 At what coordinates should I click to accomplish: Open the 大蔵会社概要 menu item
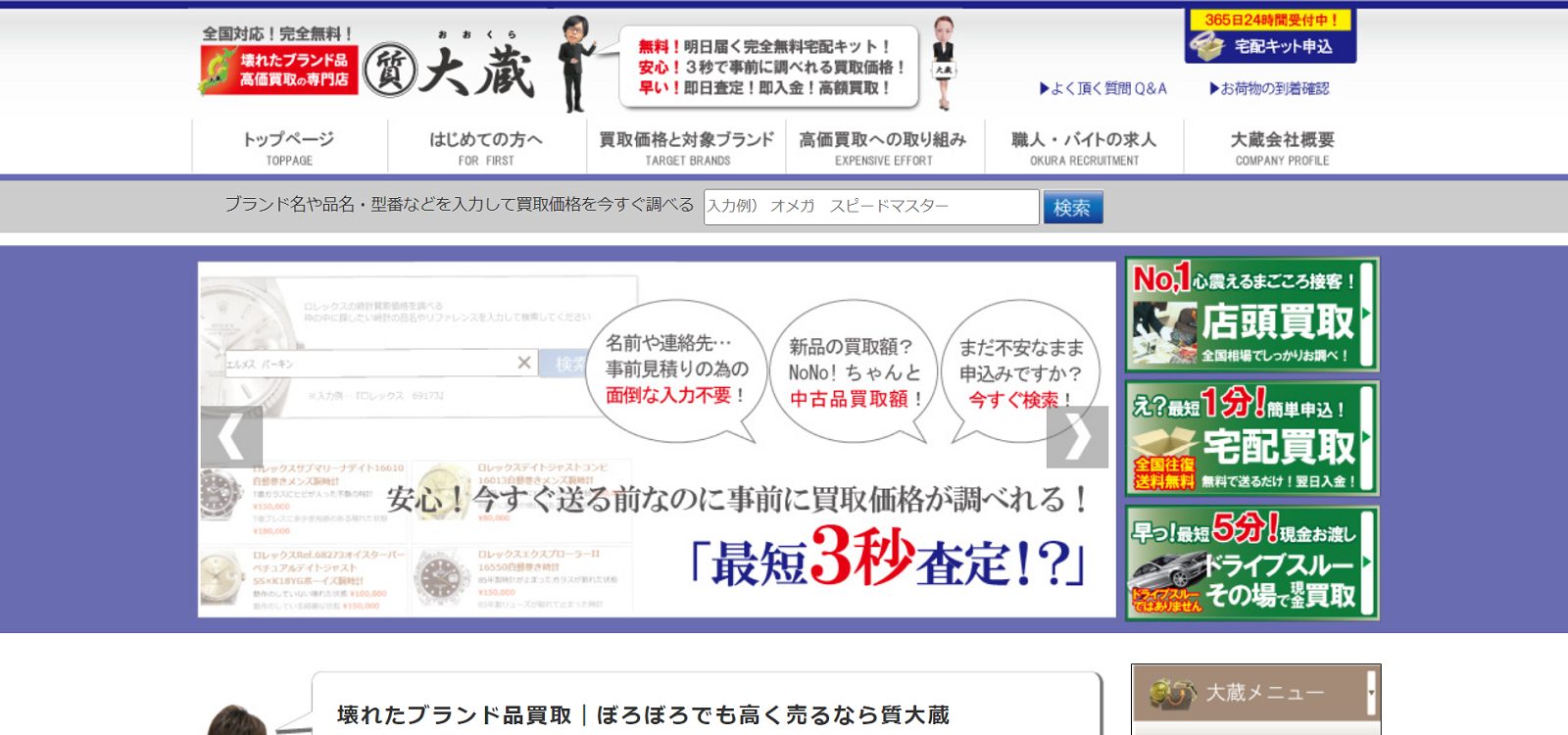pyautogui.click(x=1282, y=147)
